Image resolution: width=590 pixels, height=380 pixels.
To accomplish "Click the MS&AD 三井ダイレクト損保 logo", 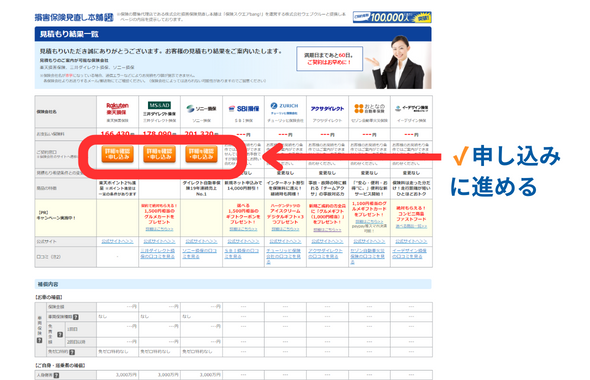I will pos(159,108).
